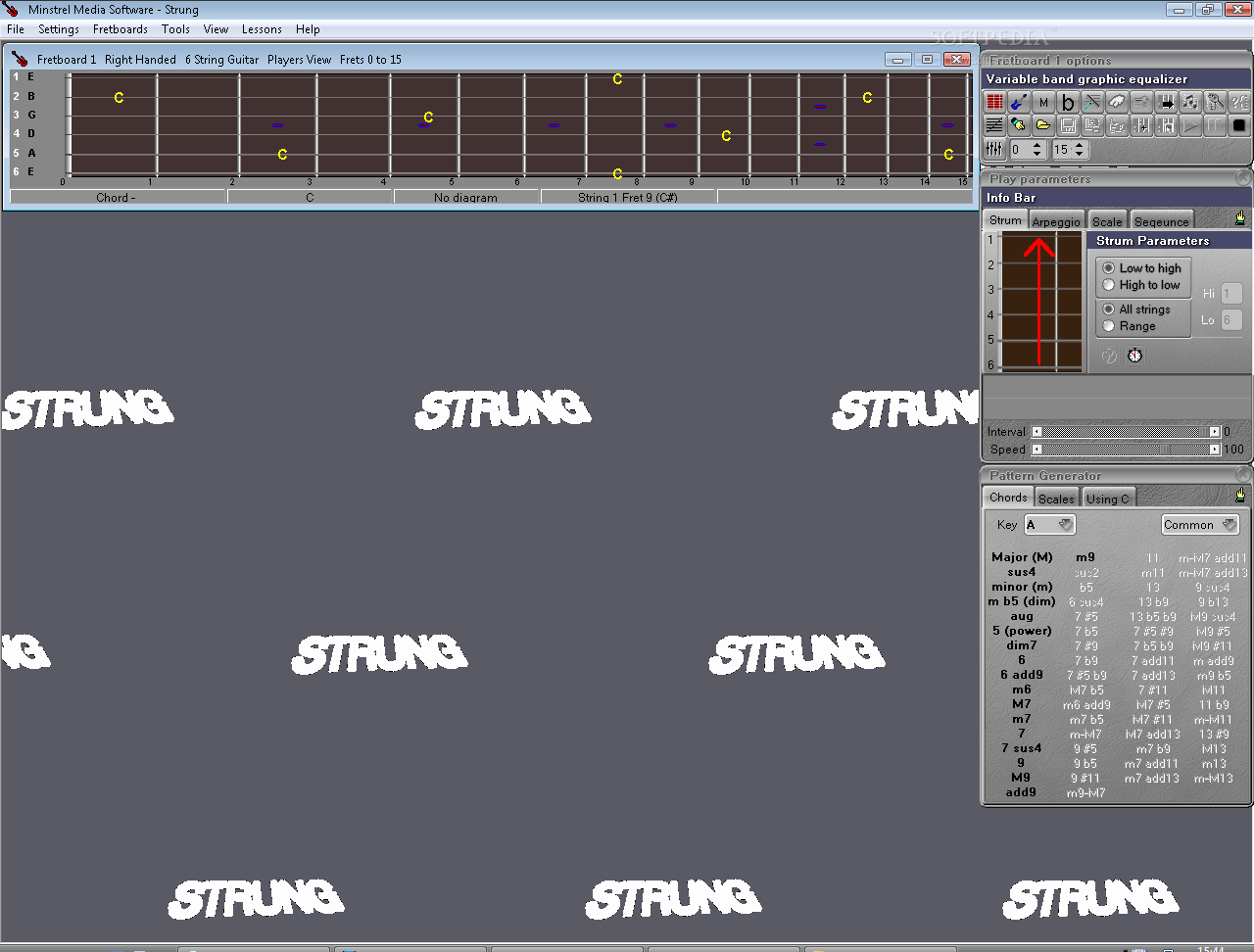Open the Settings menu
1254x952 pixels.
coord(59,29)
